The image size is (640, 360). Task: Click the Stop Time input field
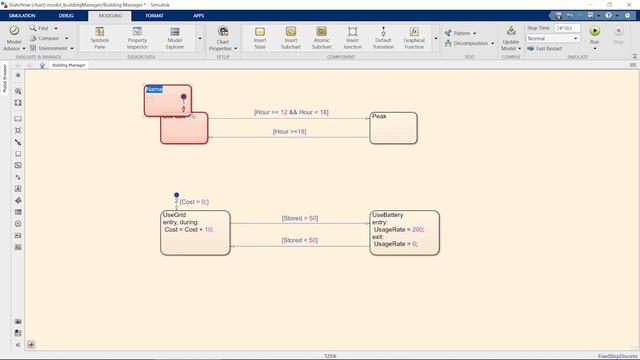pos(567,28)
